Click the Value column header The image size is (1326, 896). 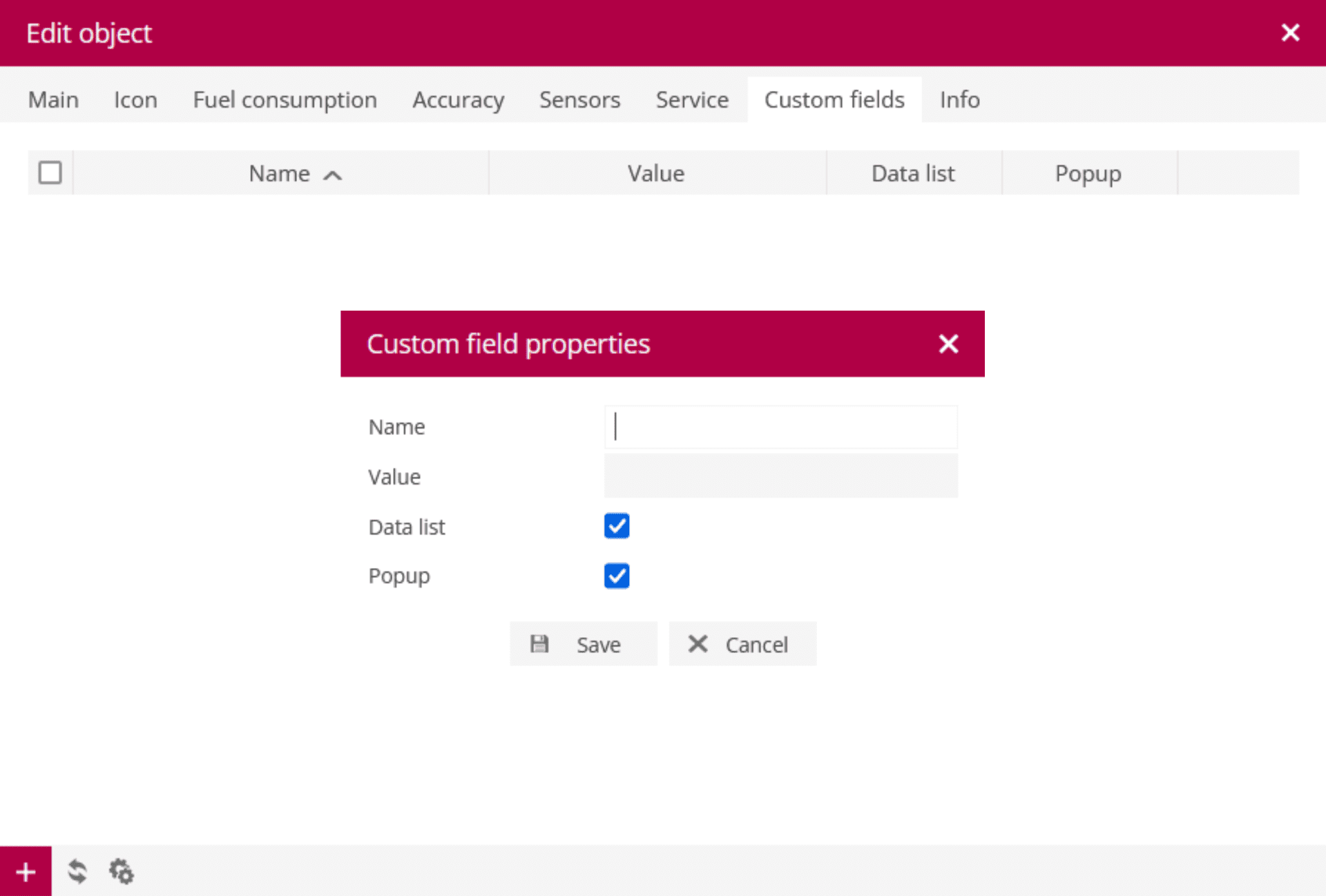pyautogui.click(x=656, y=173)
